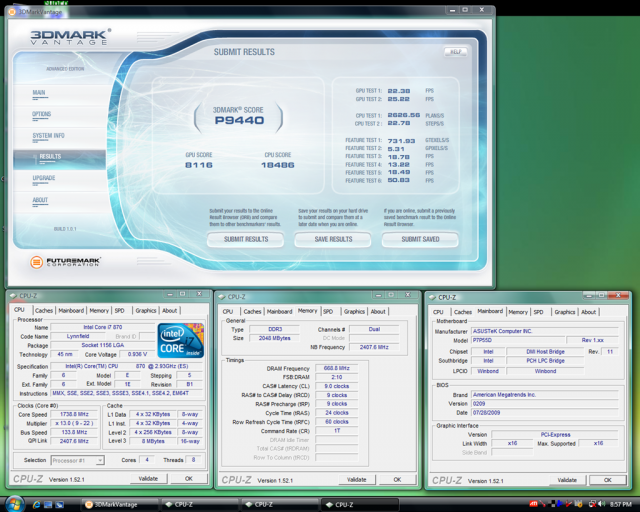Open MAIN section in 3DMark sidebar

(x=39, y=93)
